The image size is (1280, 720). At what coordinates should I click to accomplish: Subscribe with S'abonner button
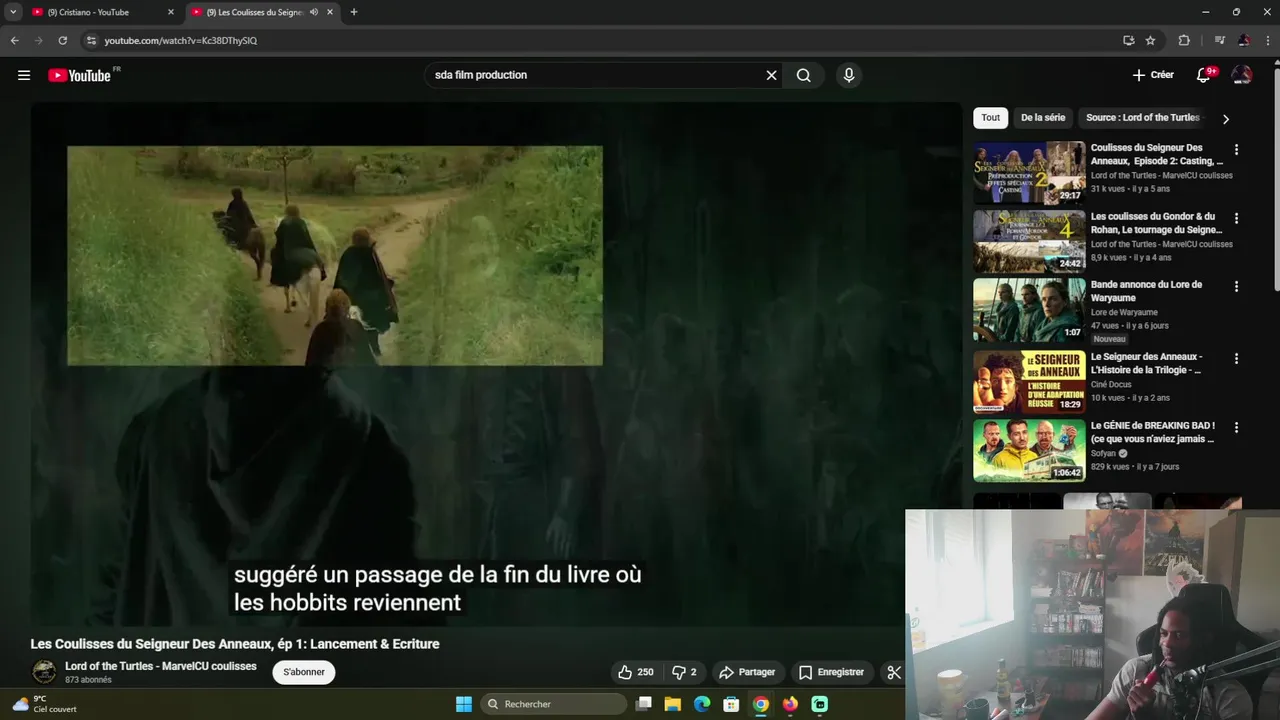pos(304,672)
